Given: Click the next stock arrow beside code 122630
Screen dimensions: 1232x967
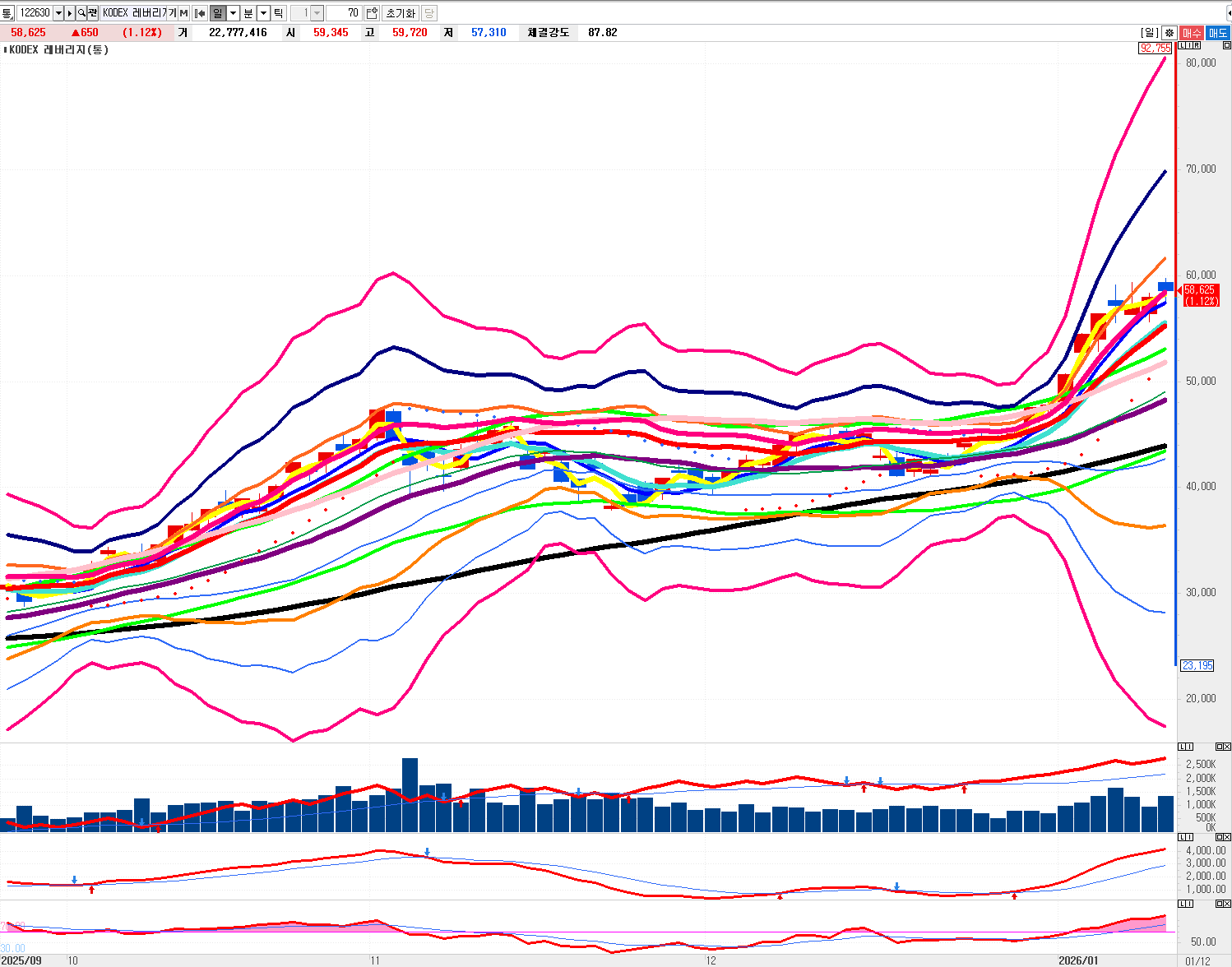Looking at the screenshot, I should (x=70, y=13).
